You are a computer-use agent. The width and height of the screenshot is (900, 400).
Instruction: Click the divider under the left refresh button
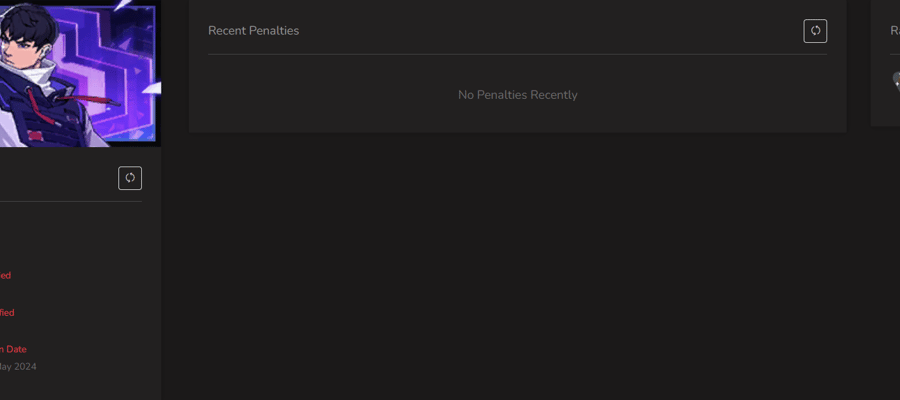tap(71, 201)
